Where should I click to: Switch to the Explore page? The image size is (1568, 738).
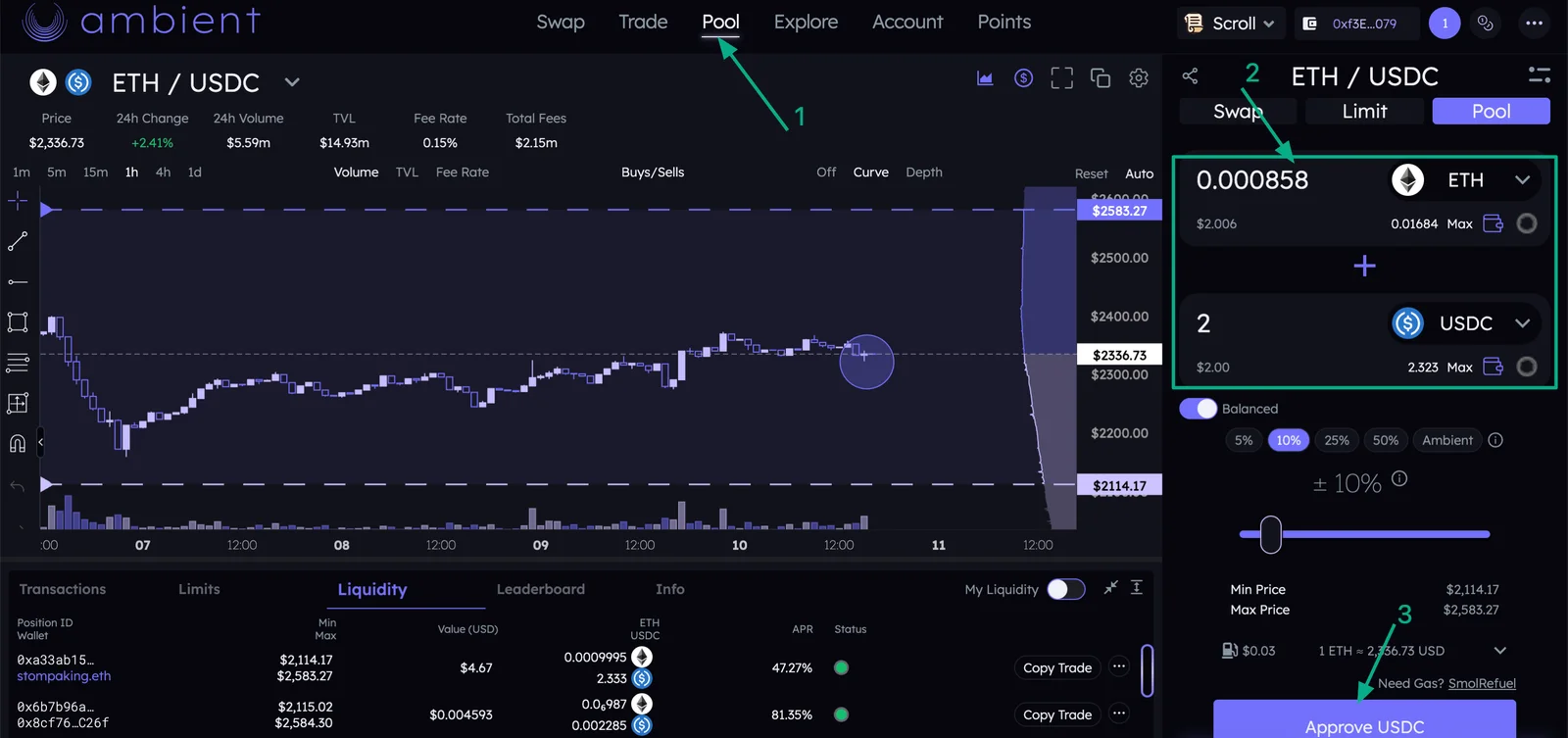coord(806,22)
